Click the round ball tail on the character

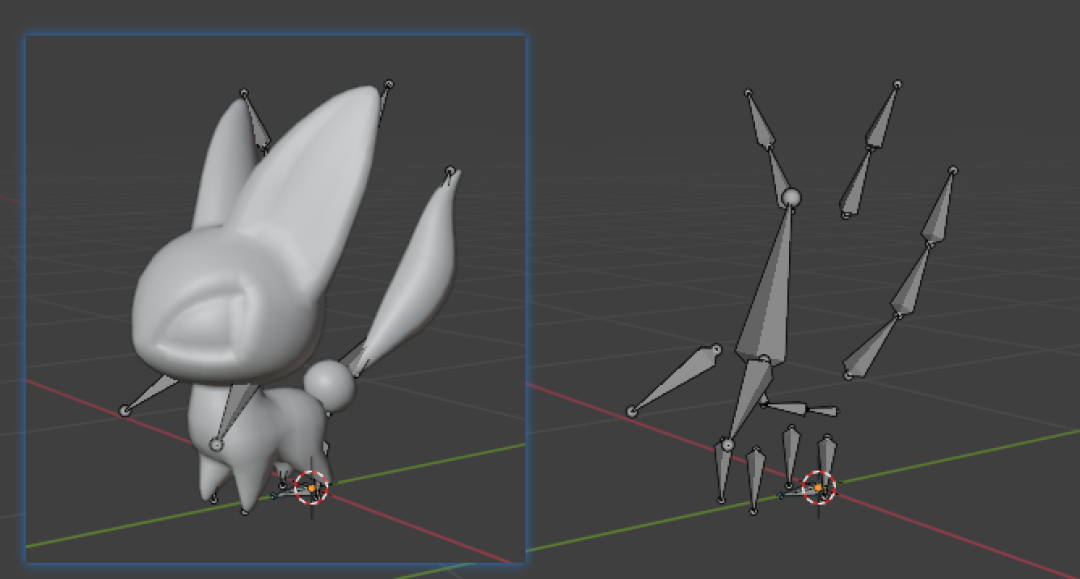[x=329, y=386]
